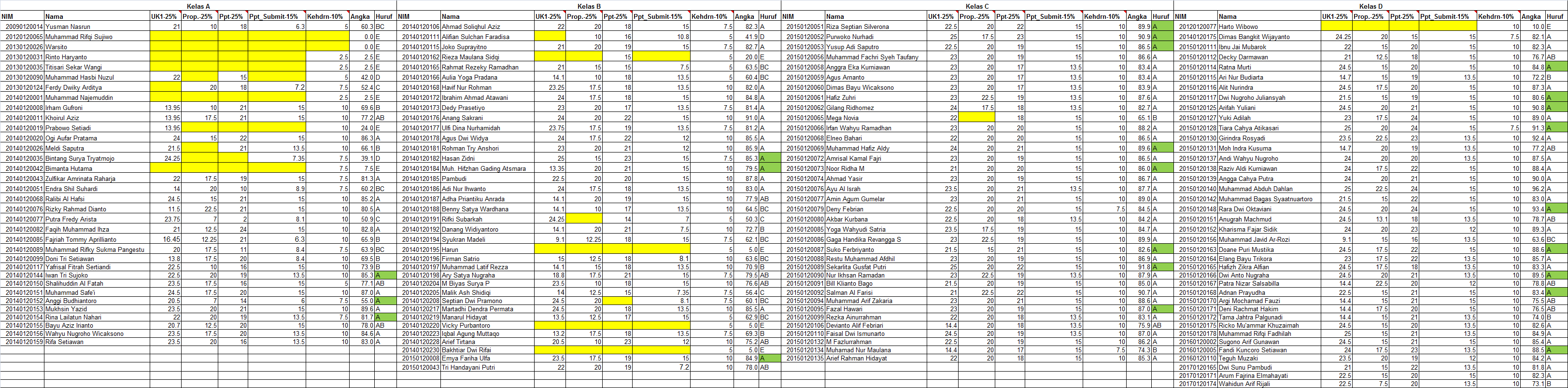Click Kehdrn-10% column header under Kelas D
Image resolution: width=1568 pixels, height=388 pixels.
[1498, 16]
